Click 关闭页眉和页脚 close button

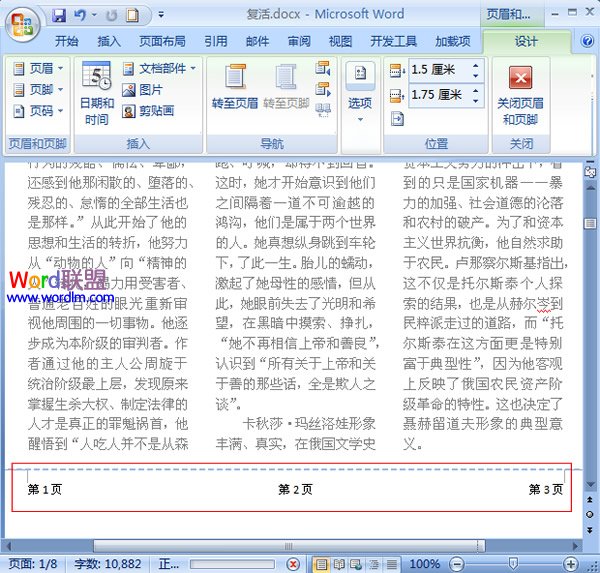click(520, 95)
